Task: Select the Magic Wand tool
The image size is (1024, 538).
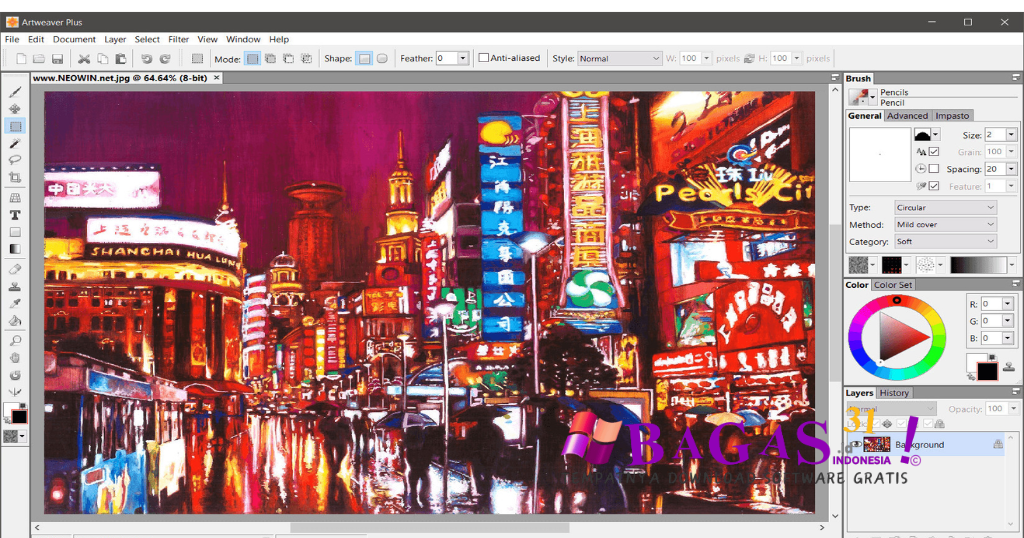Action: click(15, 143)
